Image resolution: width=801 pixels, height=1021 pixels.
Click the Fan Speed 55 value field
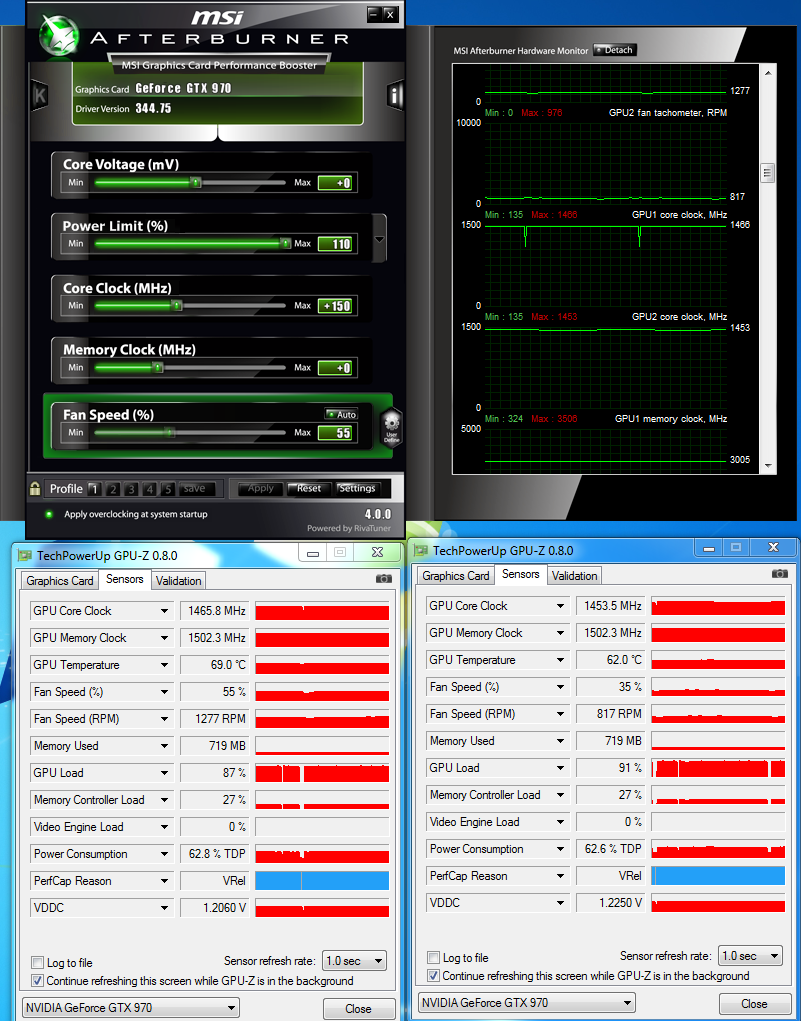pos(335,433)
